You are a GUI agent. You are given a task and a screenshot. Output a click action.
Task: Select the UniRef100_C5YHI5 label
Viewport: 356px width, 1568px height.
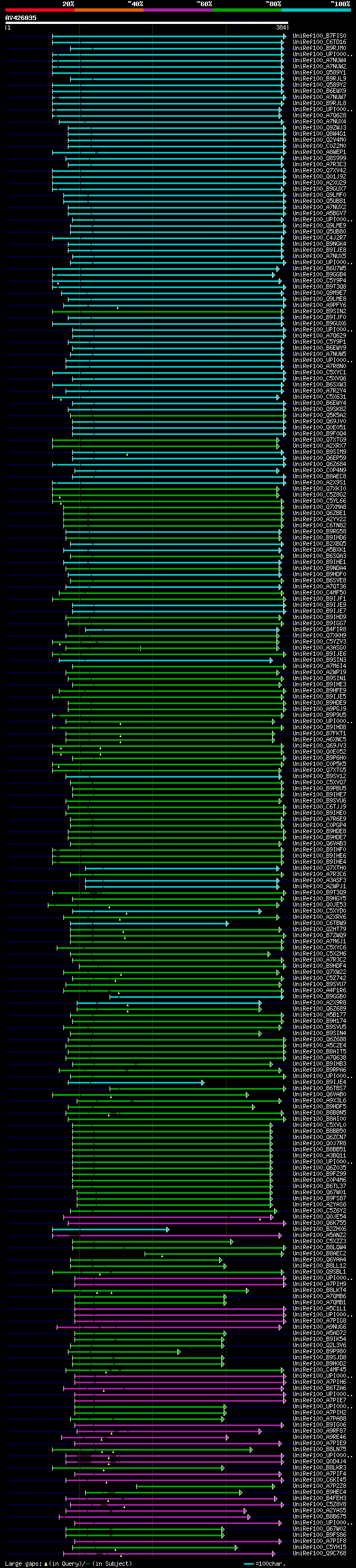click(x=319, y=1547)
